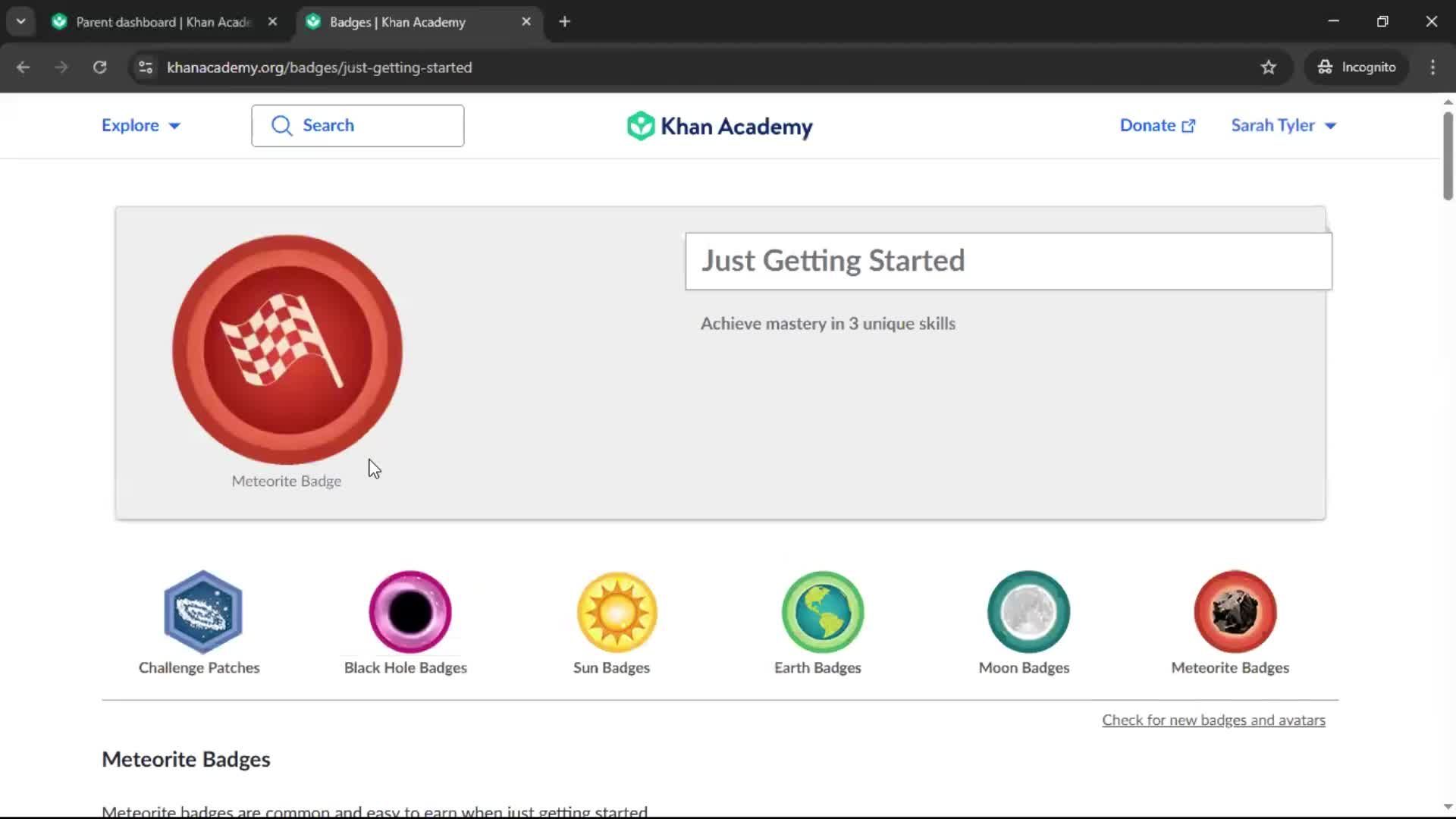Open the tab search dropdown arrow
The image size is (1456, 819).
pyautogui.click(x=21, y=22)
